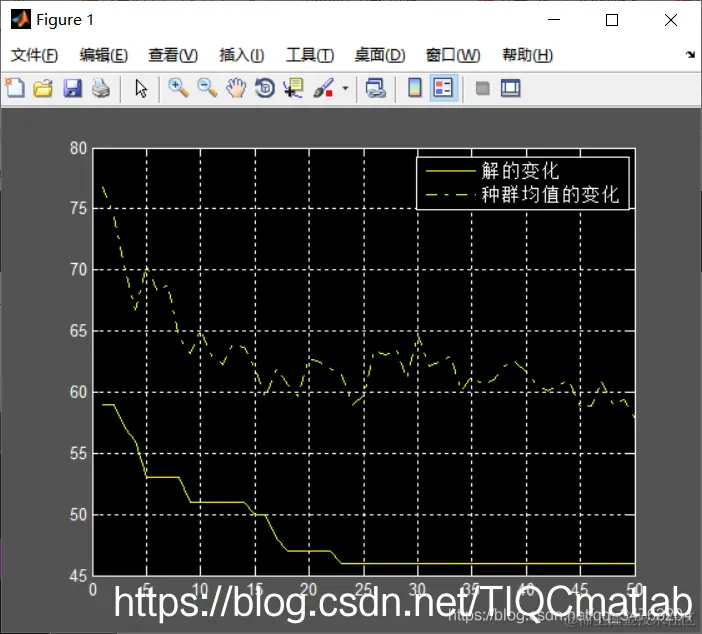
Task: Open the 帮助(H) menu
Action: click(527, 55)
